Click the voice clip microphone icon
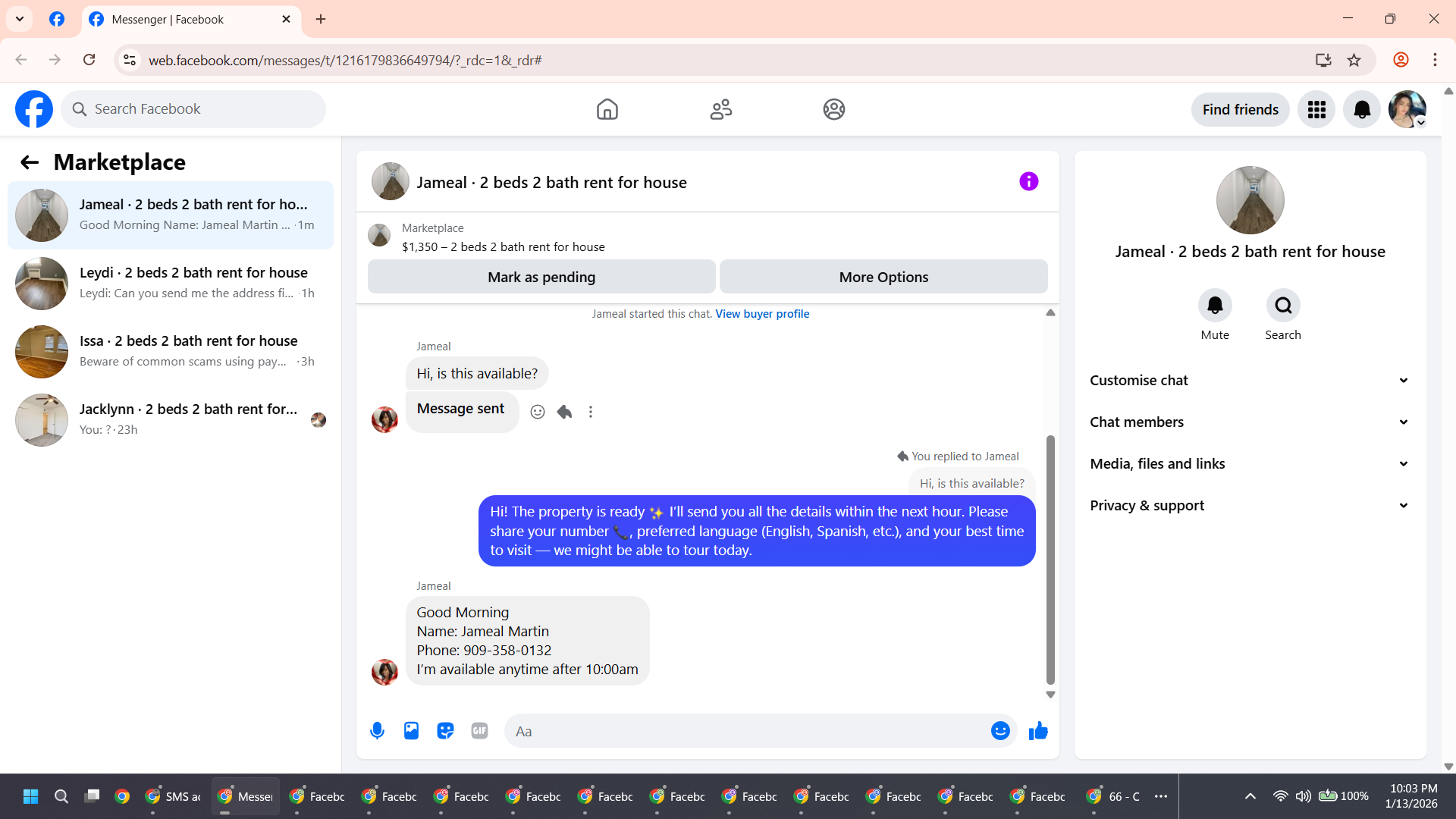 coord(377,731)
